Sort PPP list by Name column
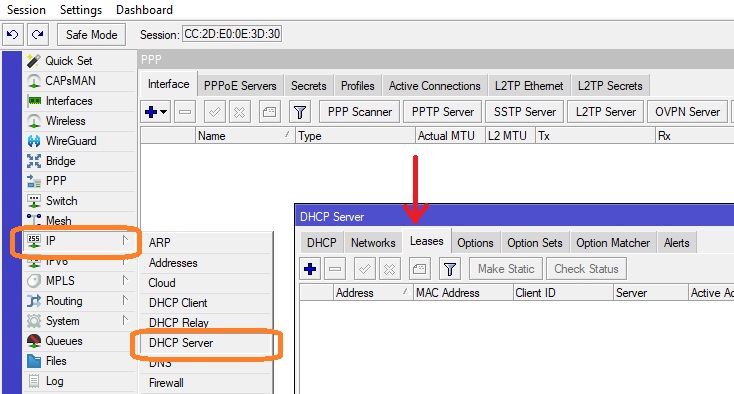Image resolution: width=734 pixels, height=394 pixels. pos(244,136)
